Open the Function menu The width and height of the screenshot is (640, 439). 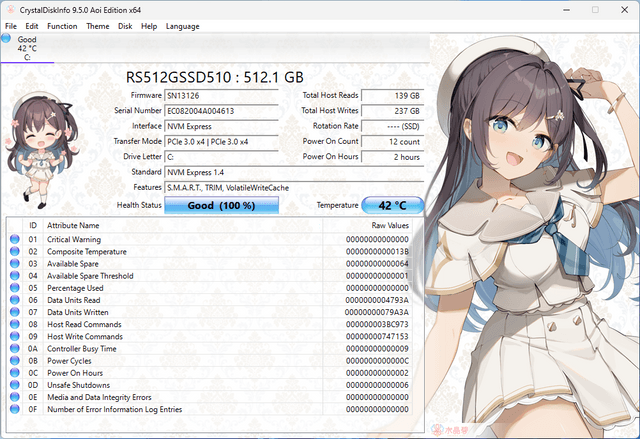click(x=62, y=26)
